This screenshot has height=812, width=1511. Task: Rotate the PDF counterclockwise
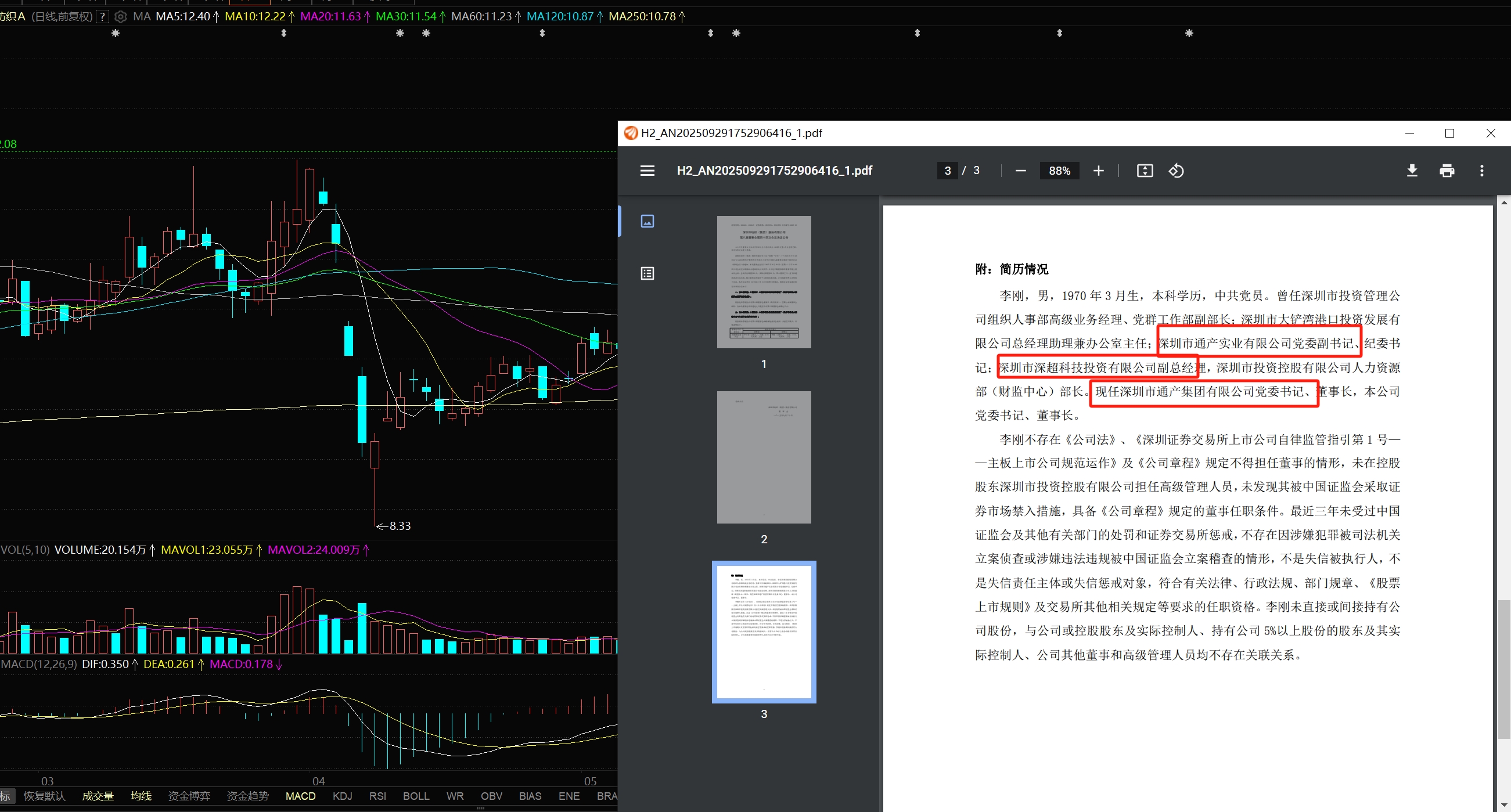pos(1176,171)
